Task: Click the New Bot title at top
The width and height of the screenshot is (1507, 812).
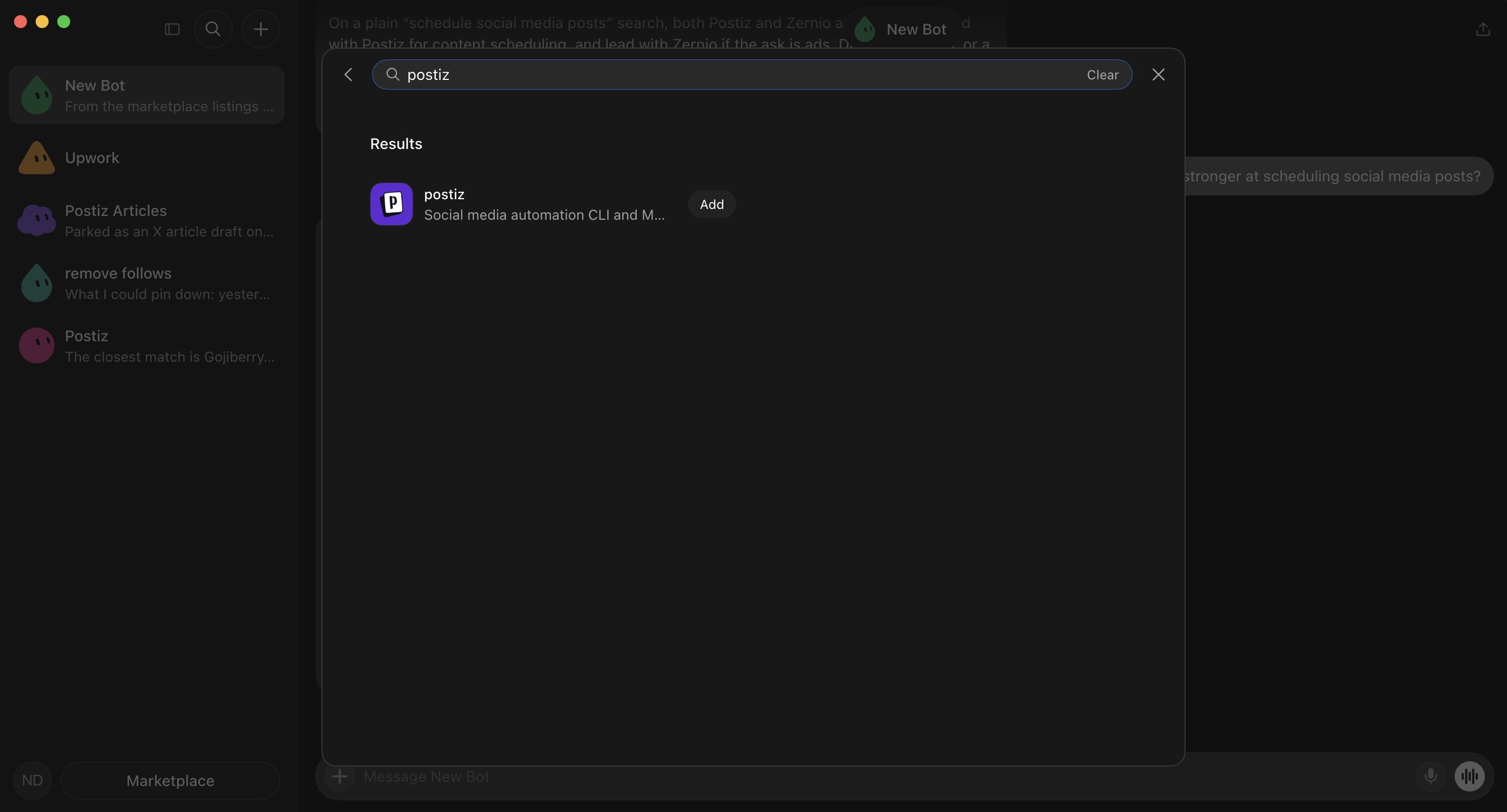Action: (x=916, y=29)
